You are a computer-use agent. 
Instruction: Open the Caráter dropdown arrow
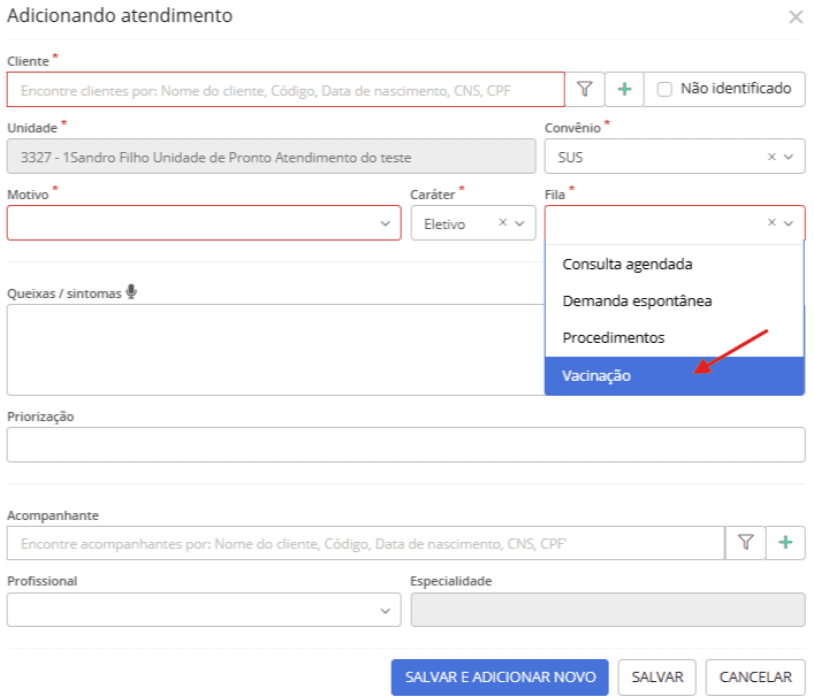coord(520,223)
